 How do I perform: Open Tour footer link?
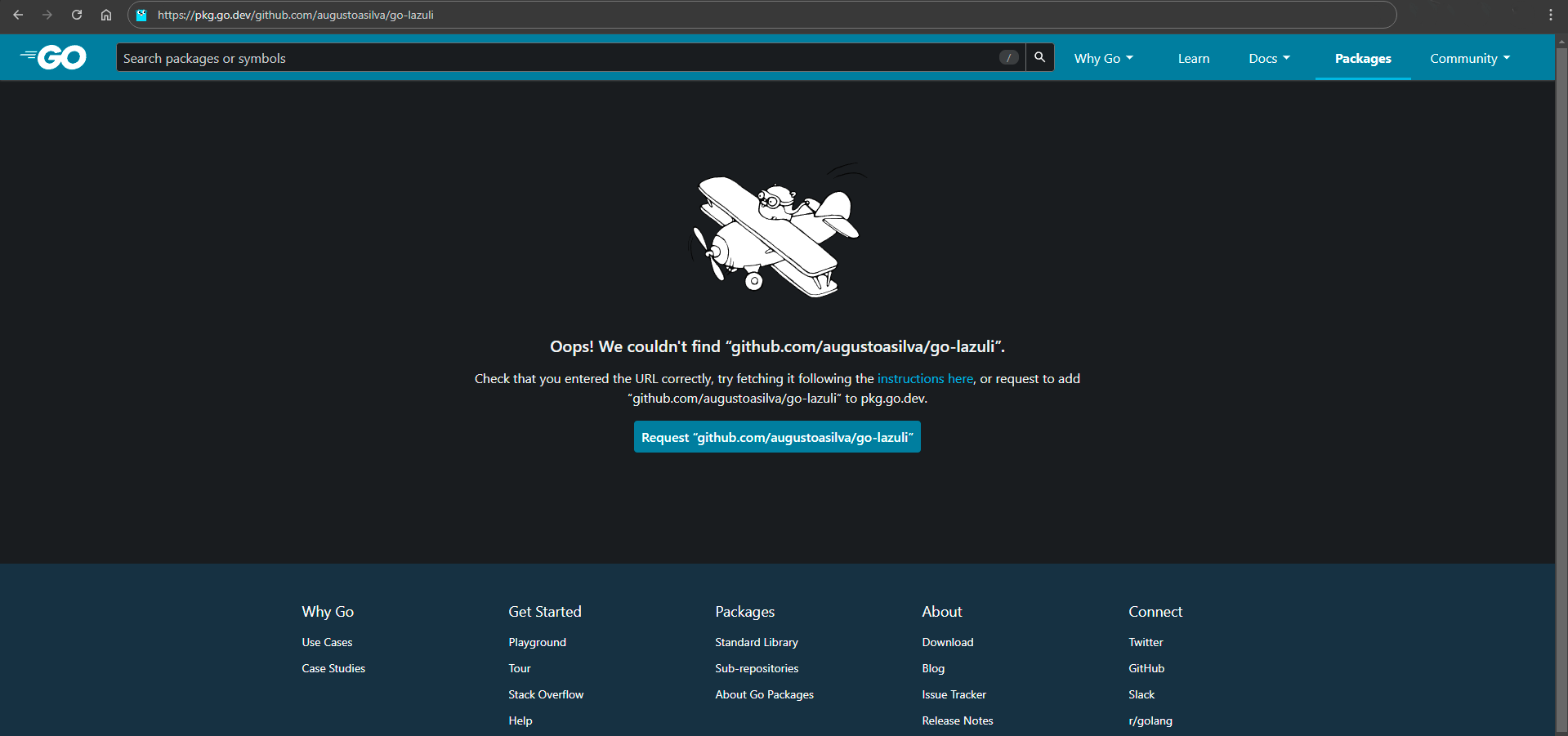(520, 668)
